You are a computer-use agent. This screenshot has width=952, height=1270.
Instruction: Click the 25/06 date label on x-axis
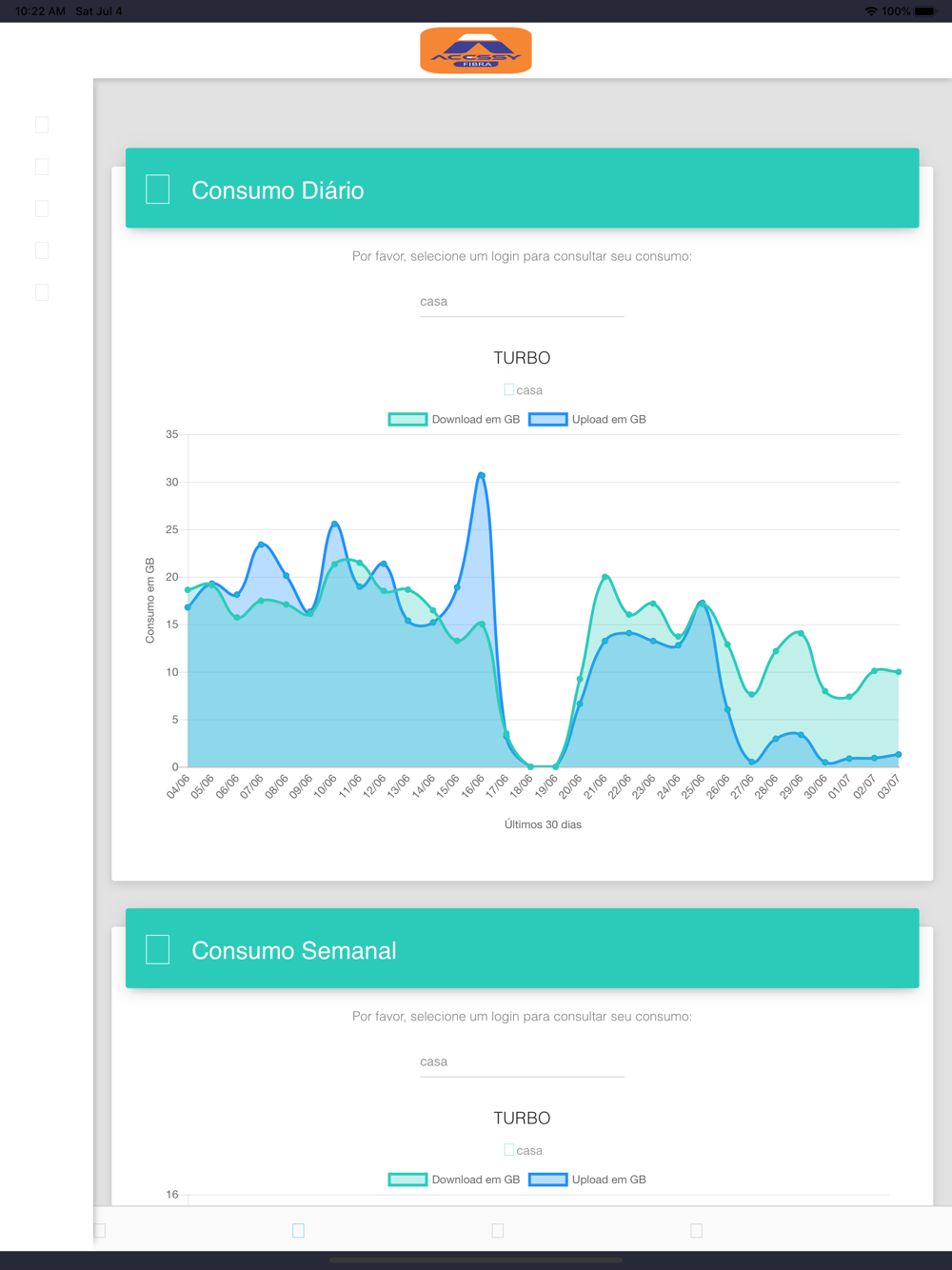click(692, 786)
